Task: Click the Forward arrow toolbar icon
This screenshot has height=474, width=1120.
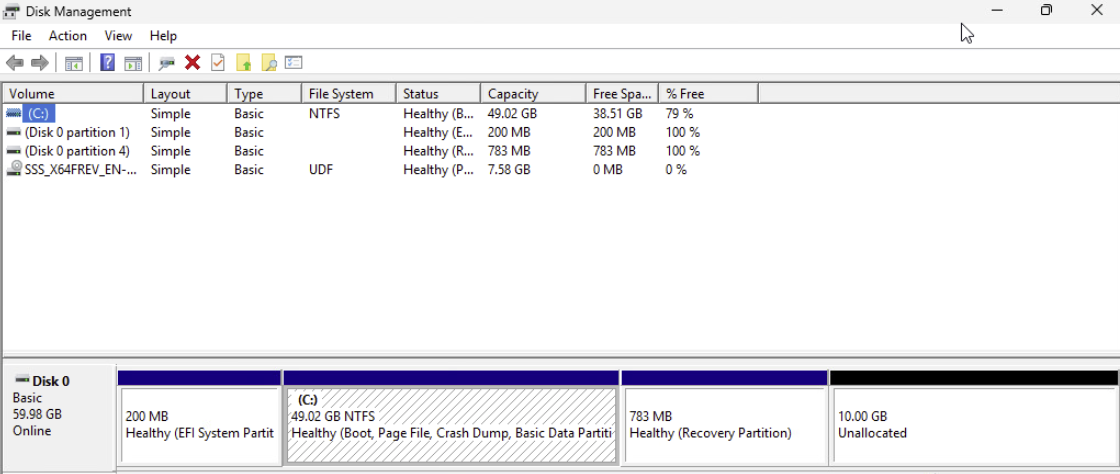Action: [40, 63]
